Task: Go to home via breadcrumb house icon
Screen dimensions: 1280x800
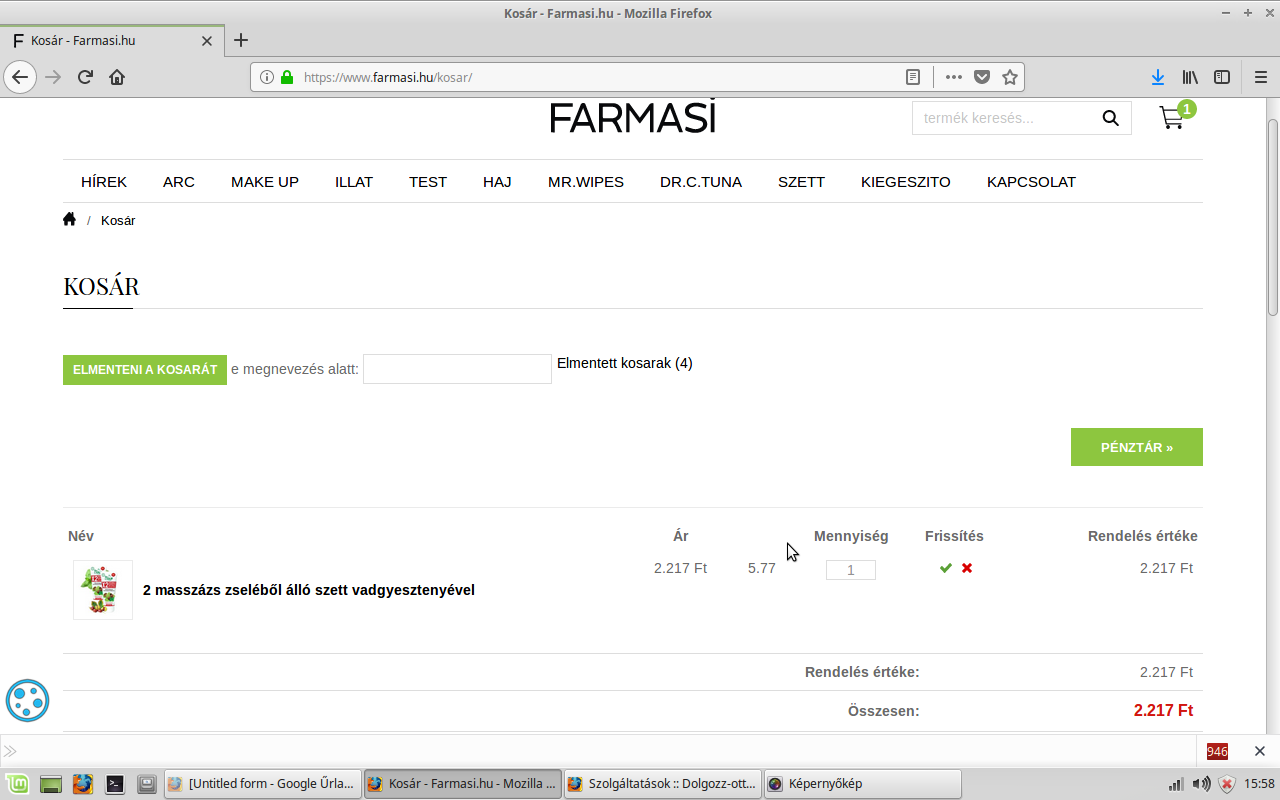Action: click(x=69, y=220)
